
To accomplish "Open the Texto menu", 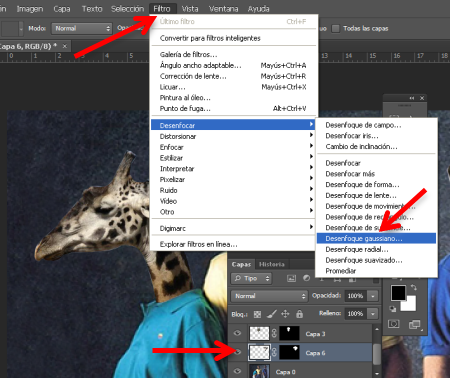I will (92, 9).
